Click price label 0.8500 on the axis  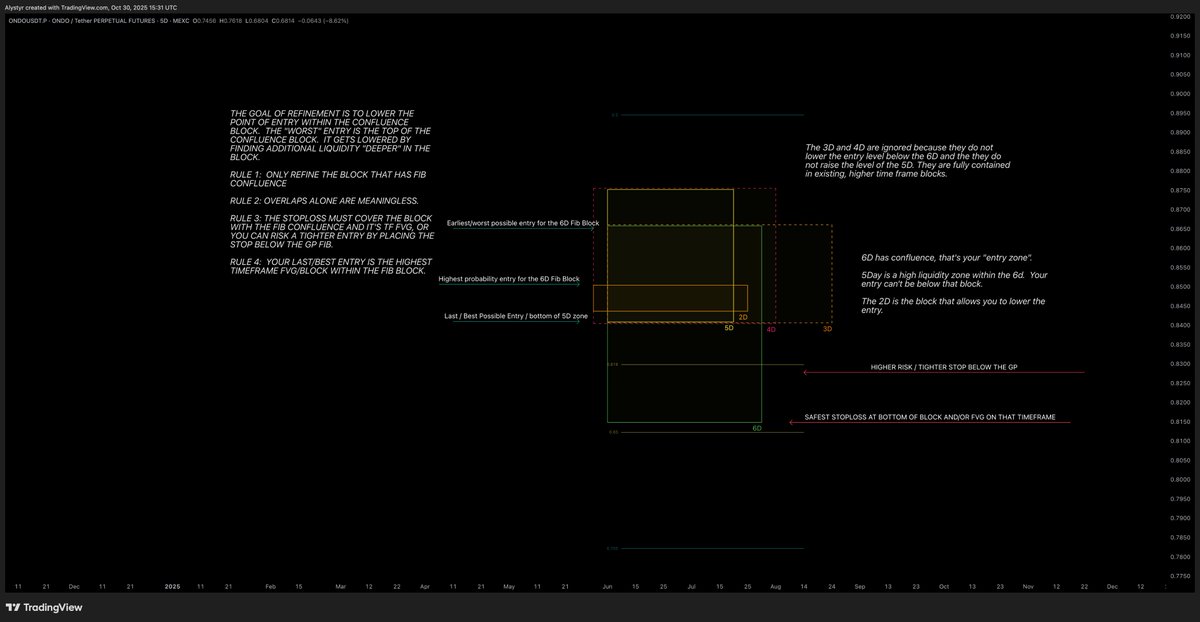tap(1179, 287)
